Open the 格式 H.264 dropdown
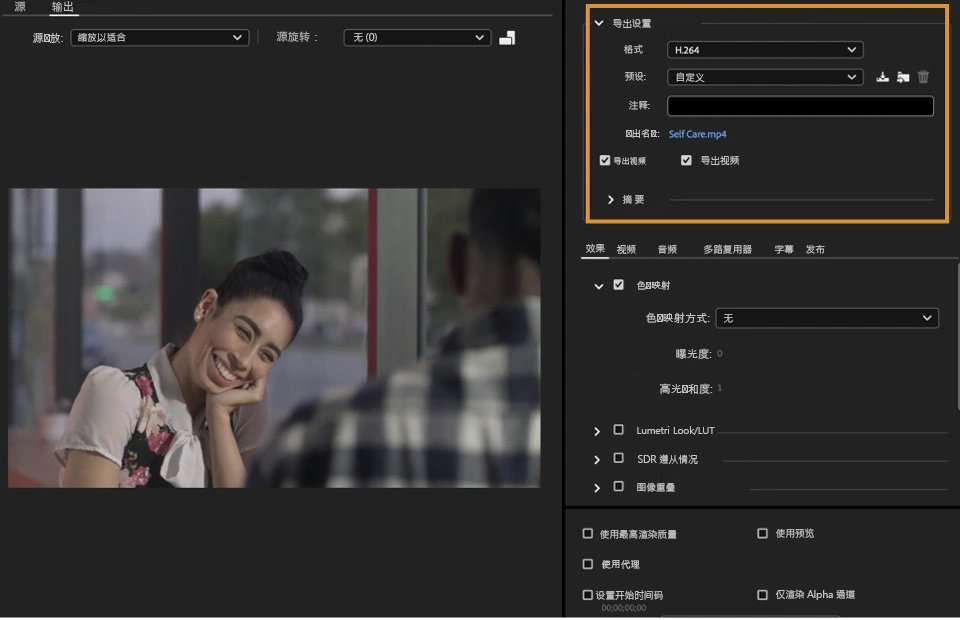 click(x=765, y=50)
